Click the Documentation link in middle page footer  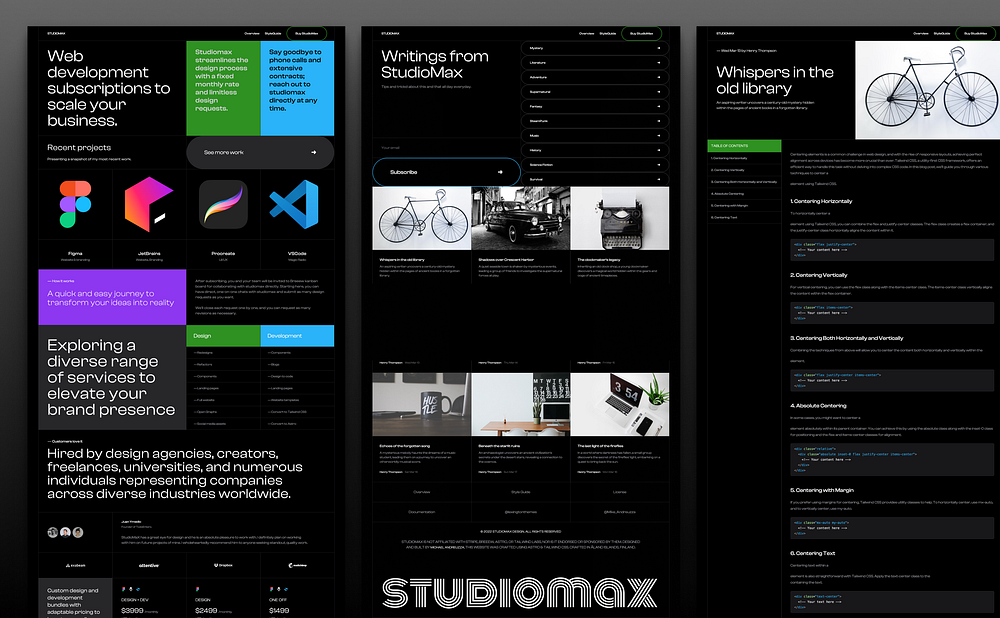point(422,511)
